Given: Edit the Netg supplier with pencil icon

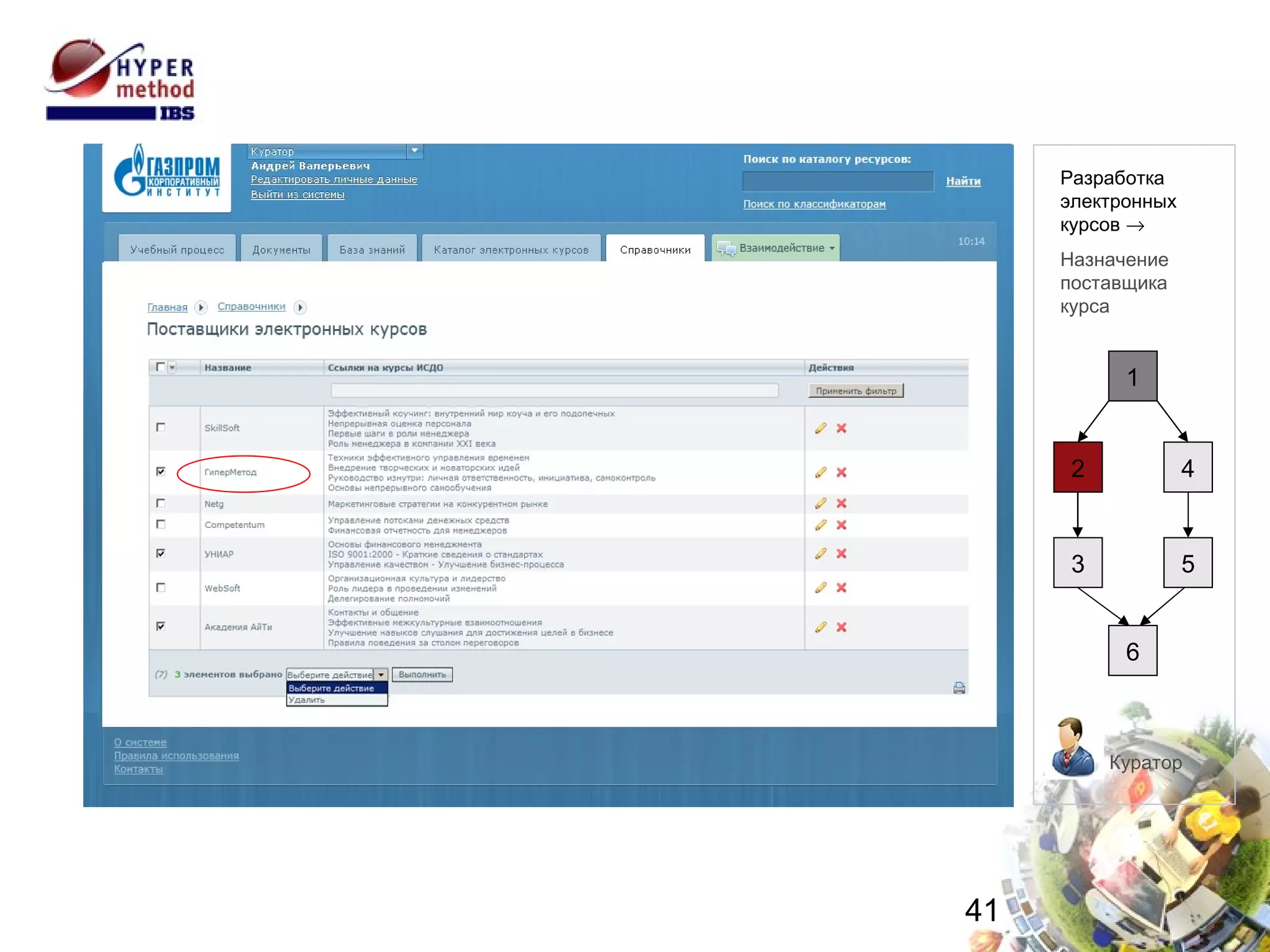Looking at the screenshot, I should (x=820, y=503).
